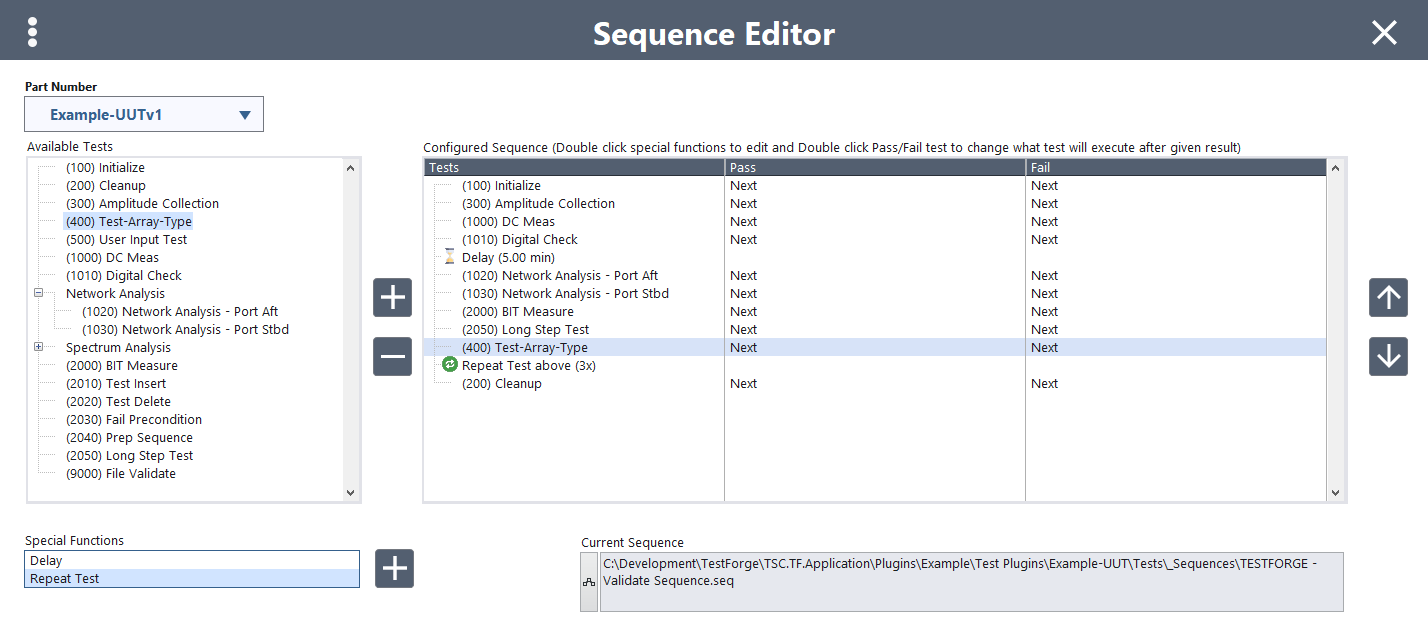
Task: Add selected test to configured sequence
Action: point(392,298)
